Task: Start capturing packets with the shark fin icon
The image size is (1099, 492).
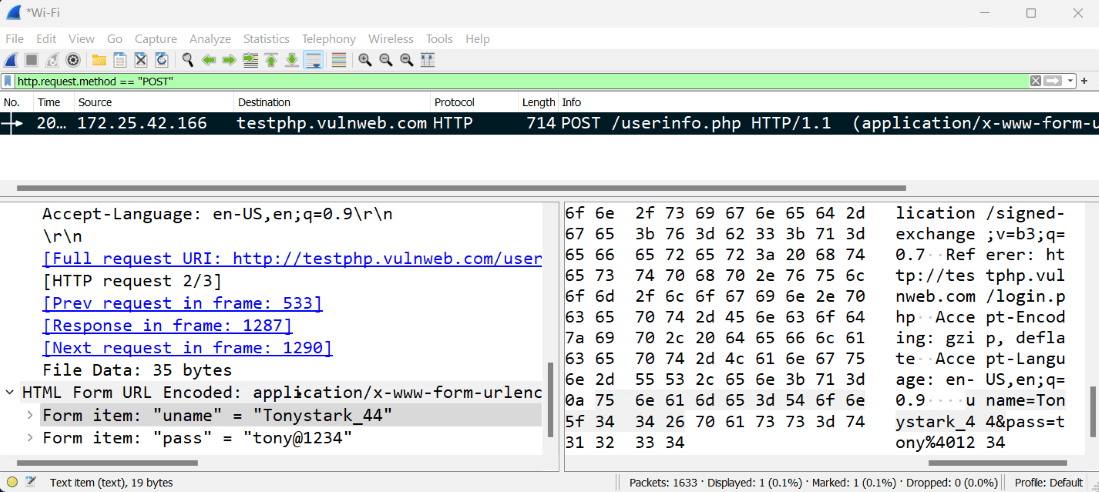Action: (x=12, y=60)
